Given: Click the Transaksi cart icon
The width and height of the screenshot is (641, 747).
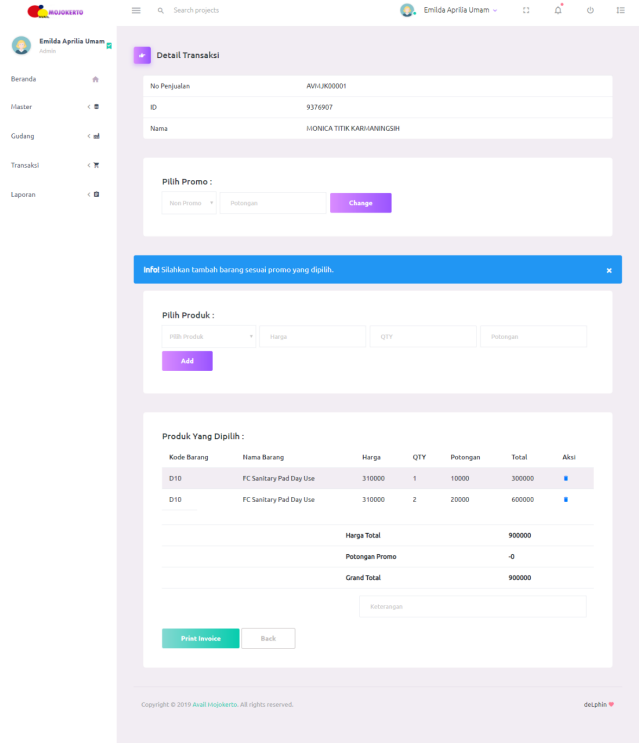Looking at the screenshot, I should pyautogui.click(x=97, y=165).
